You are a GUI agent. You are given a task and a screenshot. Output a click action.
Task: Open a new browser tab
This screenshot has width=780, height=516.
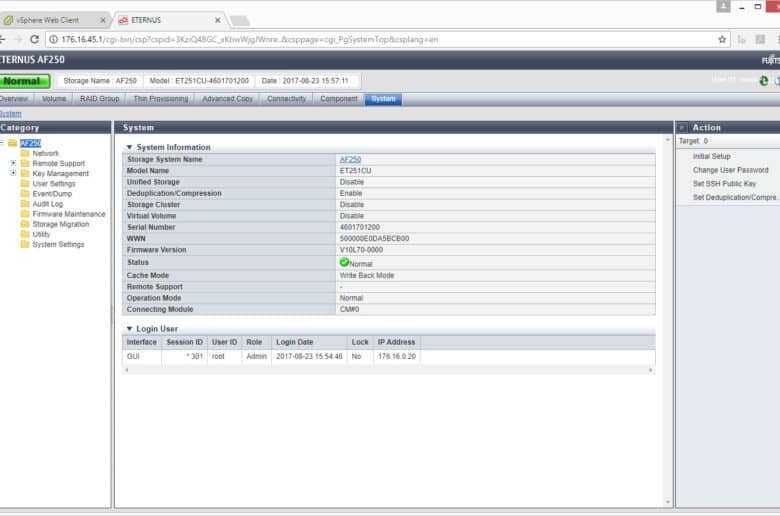coord(239,20)
